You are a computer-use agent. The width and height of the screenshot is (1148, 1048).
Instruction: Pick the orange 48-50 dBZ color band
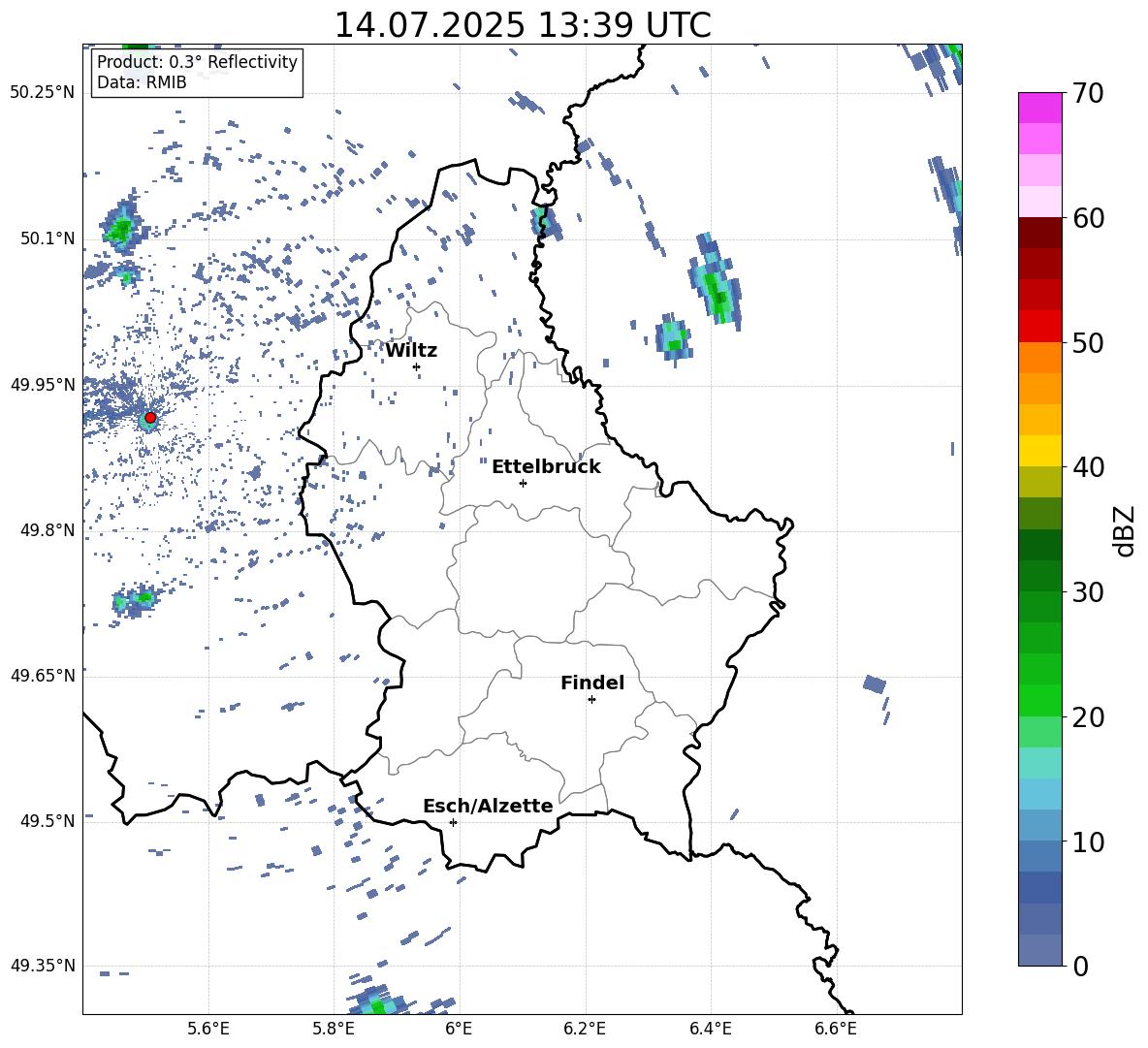point(1039,357)
